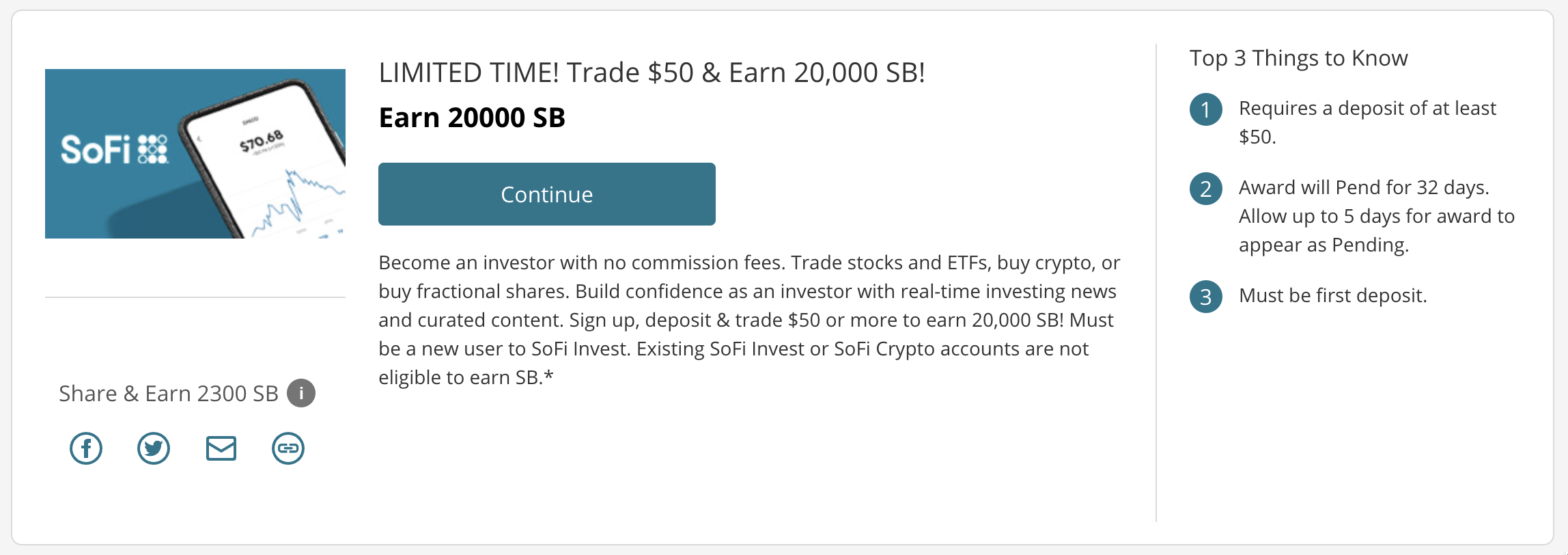Select the envelope share icon

(x=221, y=449)
